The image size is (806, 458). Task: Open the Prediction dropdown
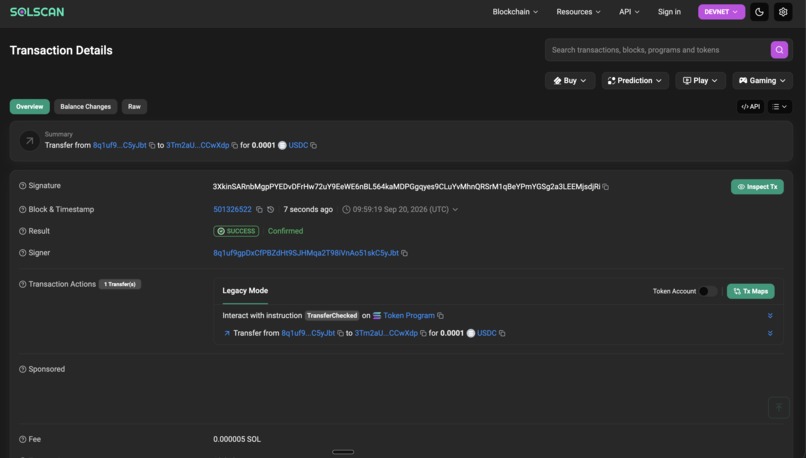tap(635, 81)
